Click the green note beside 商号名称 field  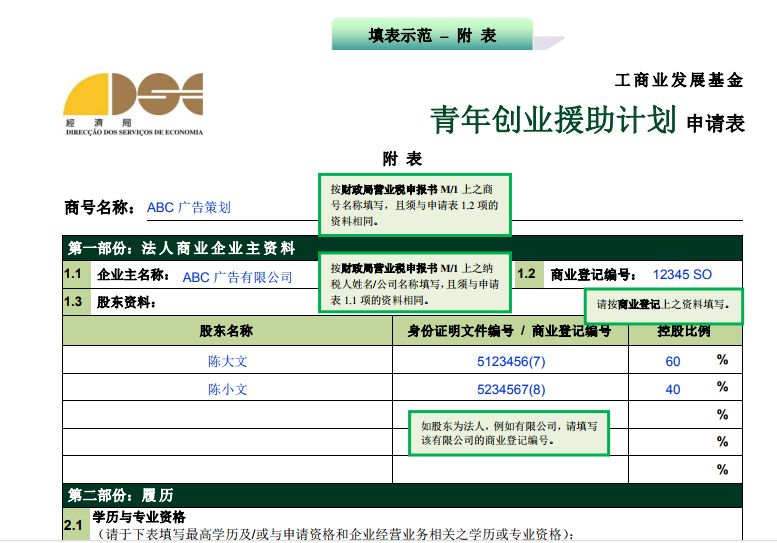(x=414, y=205)
